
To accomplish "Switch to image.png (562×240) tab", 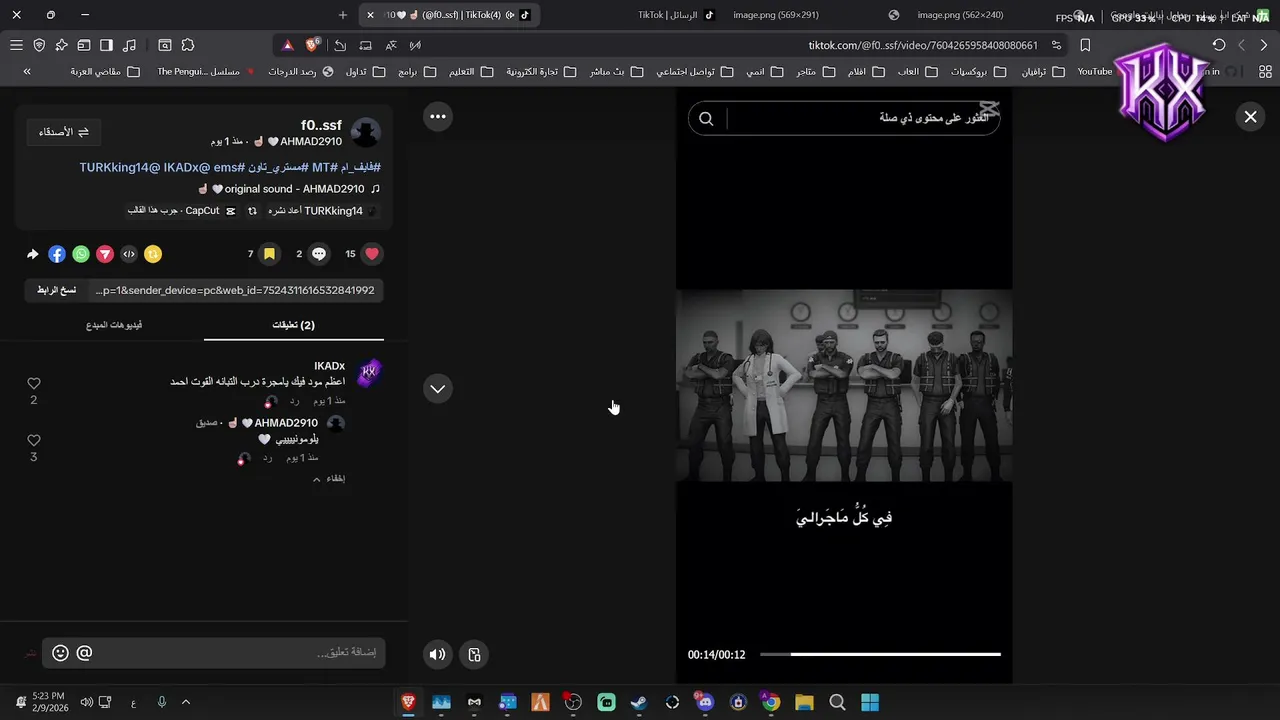I will coord(960,15).
